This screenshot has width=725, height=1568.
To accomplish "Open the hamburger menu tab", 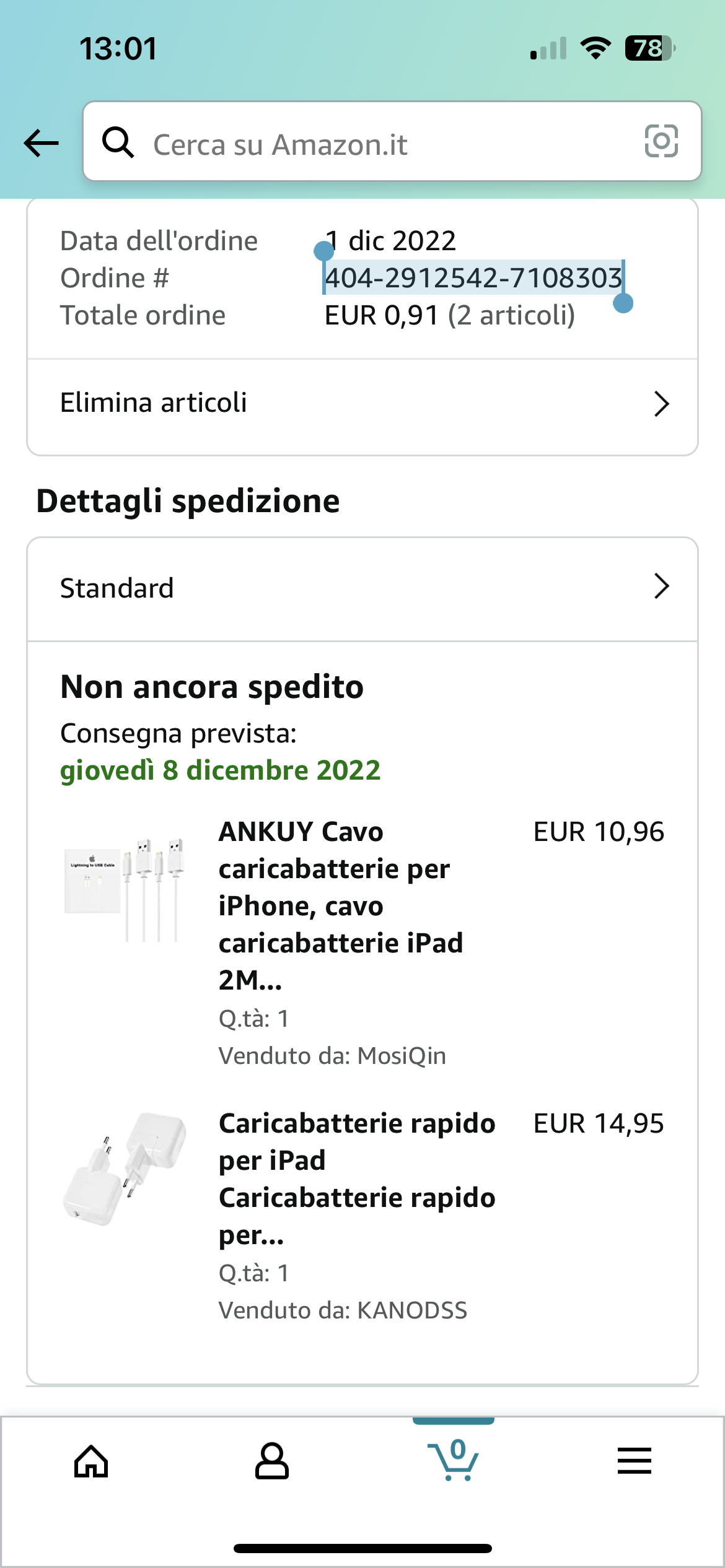I will 634,1461.
